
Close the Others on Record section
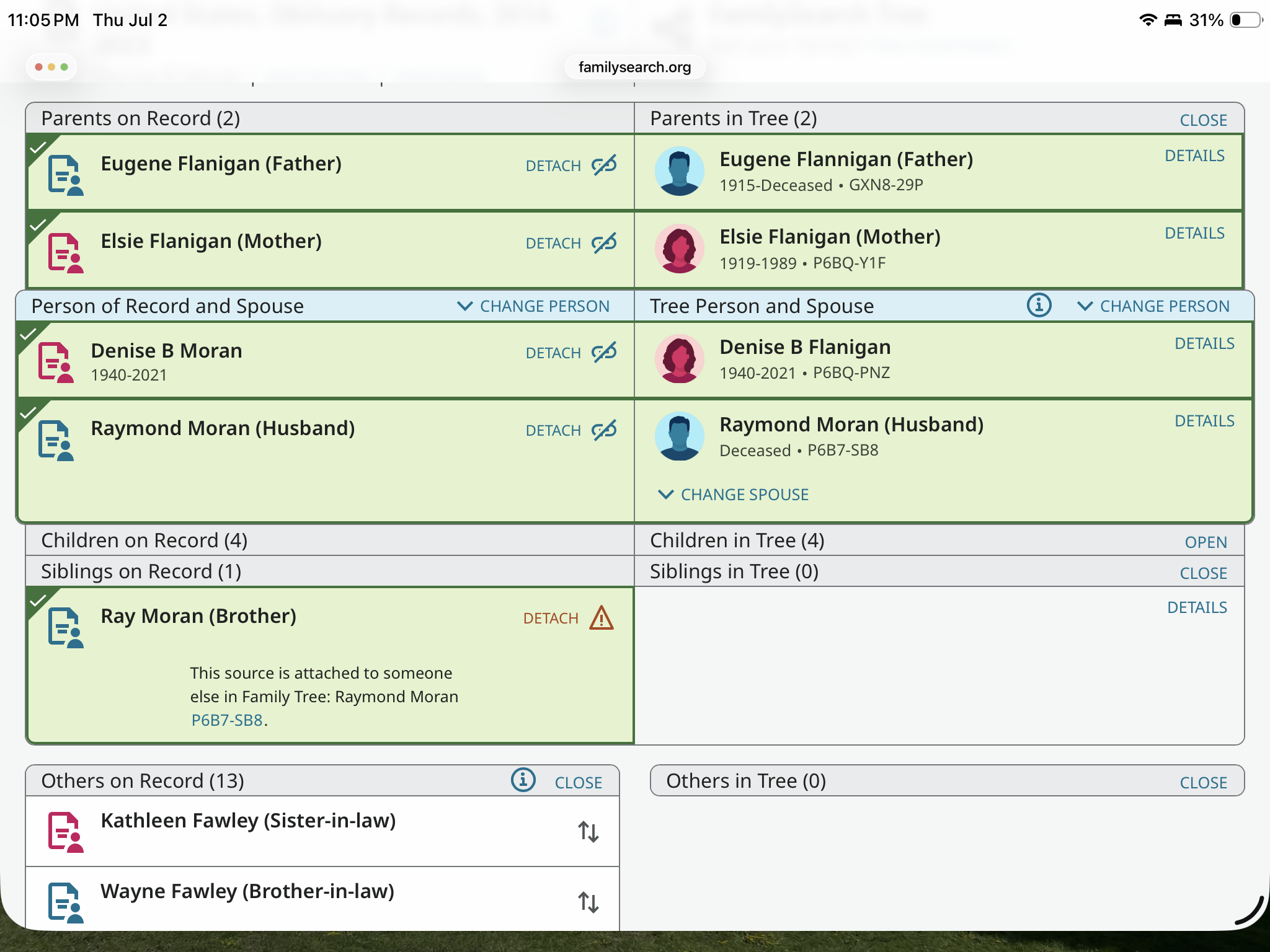point(578,783)
